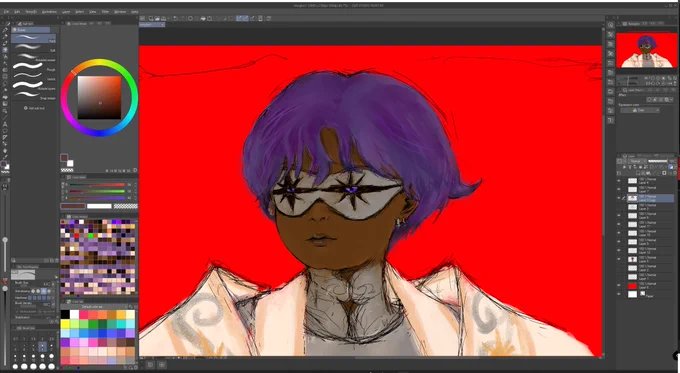Select the Layer 11 row in the Layer panel

coord(646,224)
